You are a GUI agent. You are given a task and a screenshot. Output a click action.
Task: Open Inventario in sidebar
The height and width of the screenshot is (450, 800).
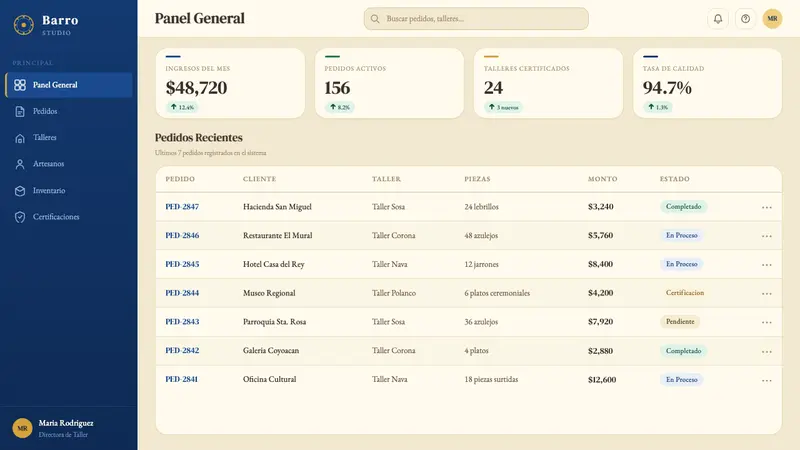[x=69, y=191]
